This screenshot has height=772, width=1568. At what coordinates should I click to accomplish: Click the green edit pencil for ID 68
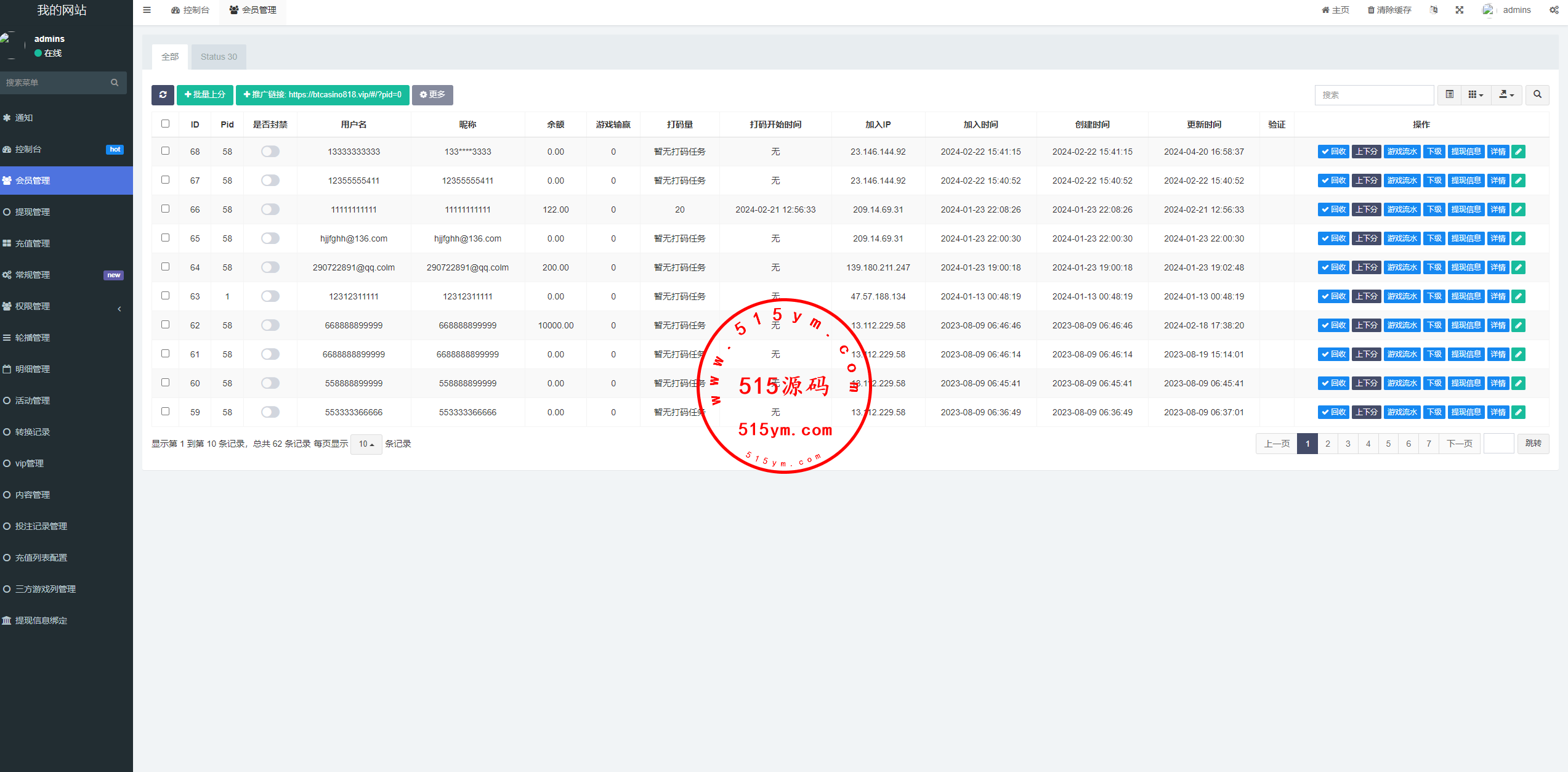(x=1519, y=152)
